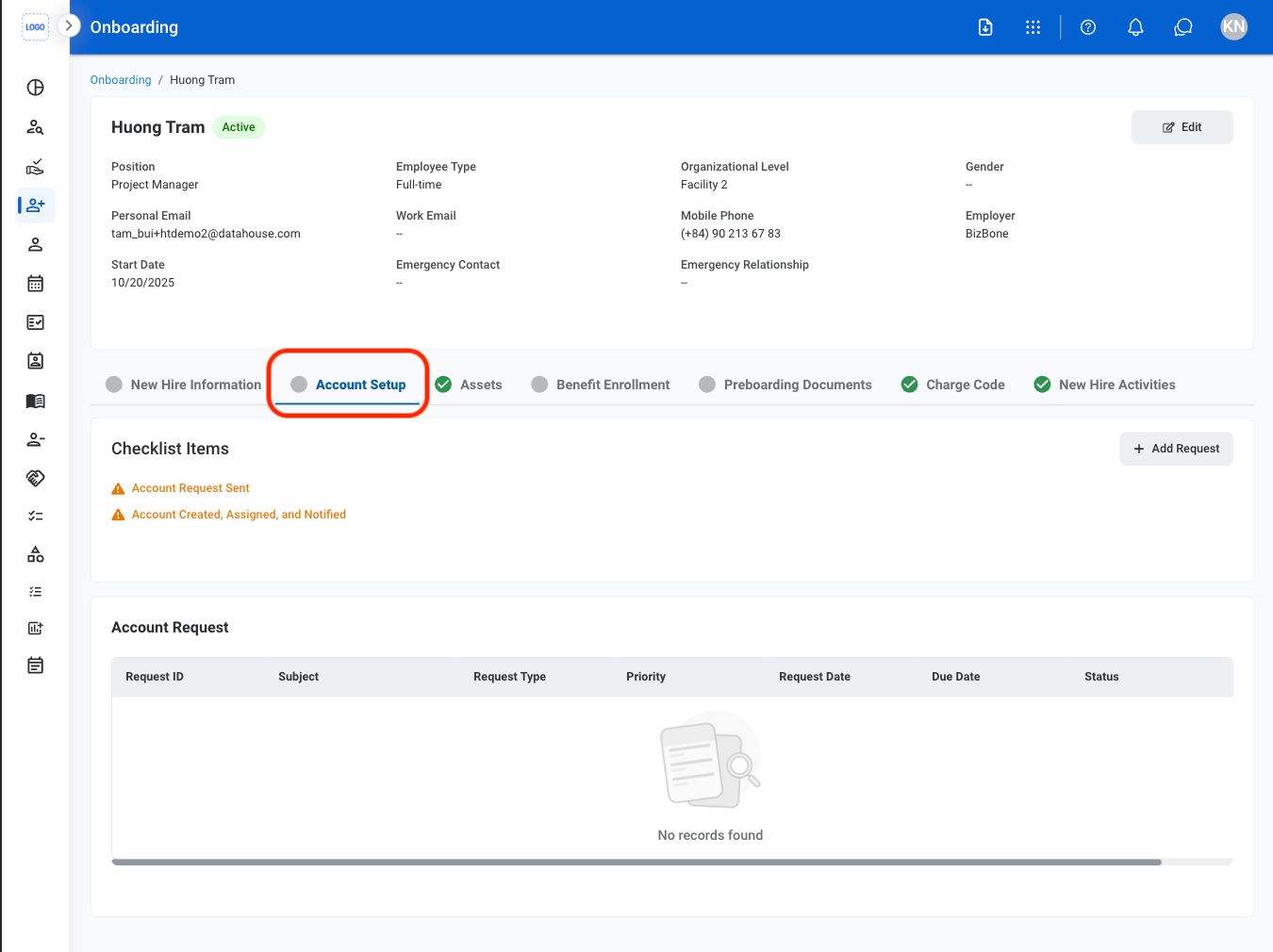The image size is (1273, 952).
Task: Open the calendar grid sidebar icon
Action: (x=36, y=283)
